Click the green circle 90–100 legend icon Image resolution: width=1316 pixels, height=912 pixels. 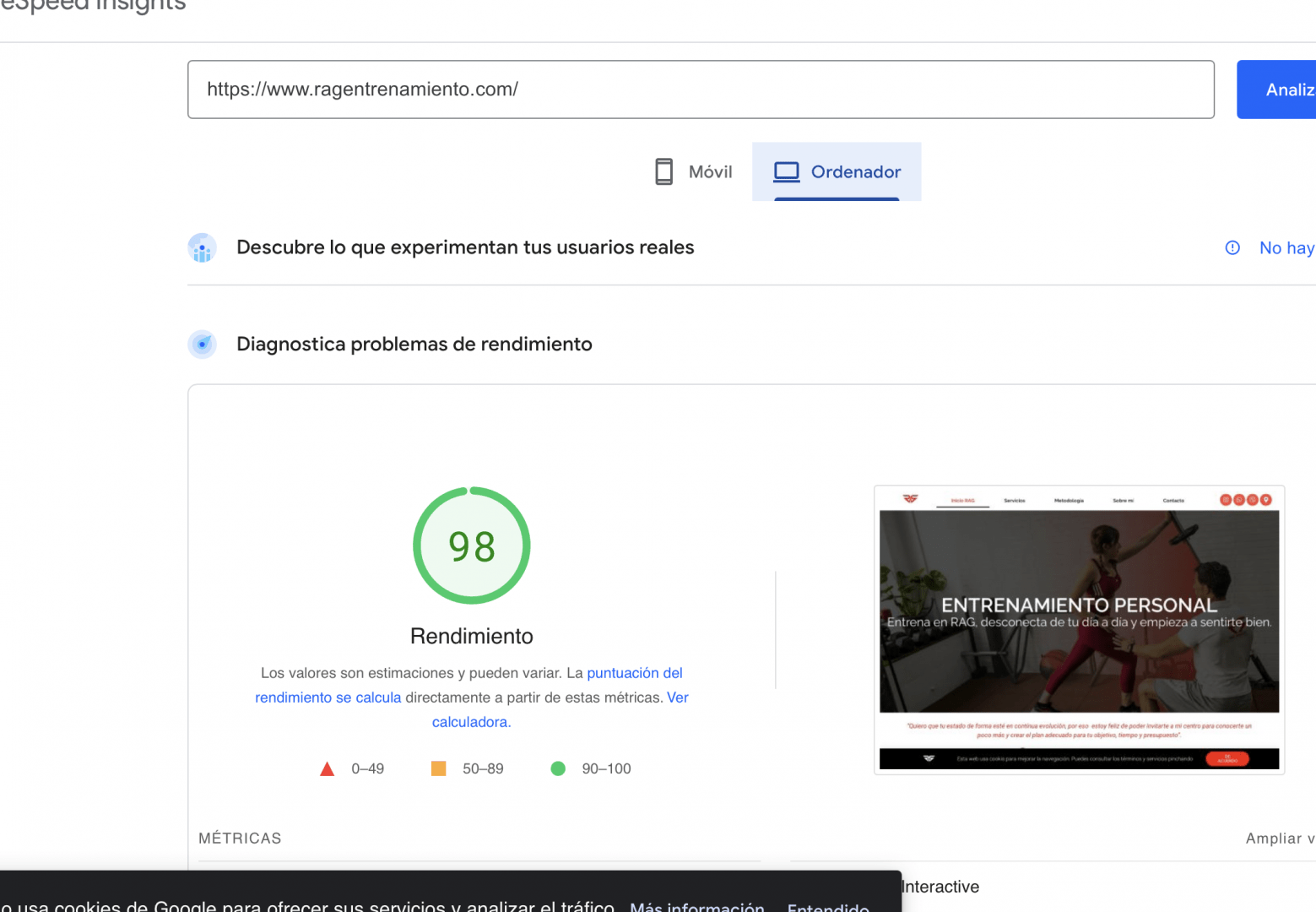point(558,768)
